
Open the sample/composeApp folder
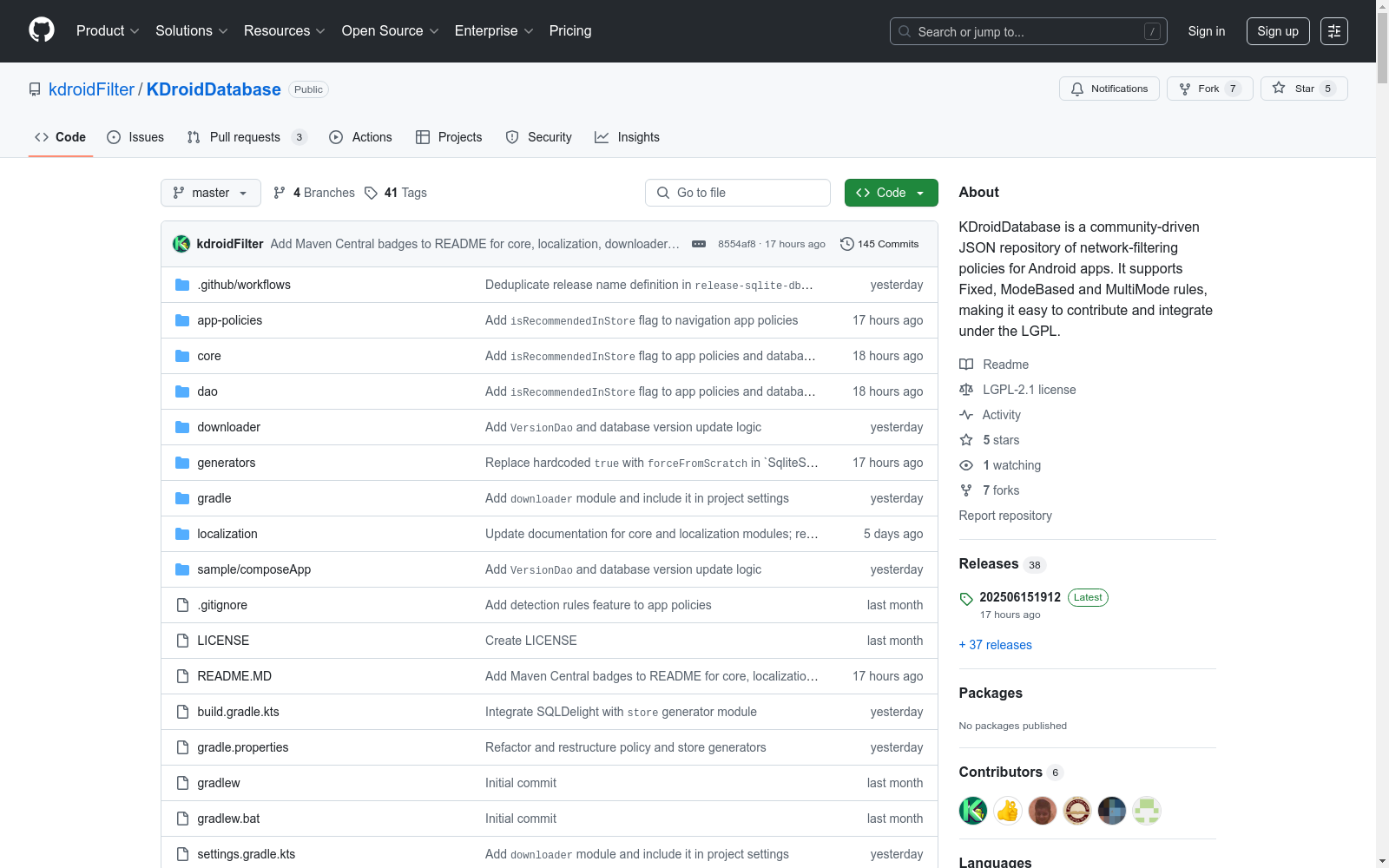[x=254, y=569]
